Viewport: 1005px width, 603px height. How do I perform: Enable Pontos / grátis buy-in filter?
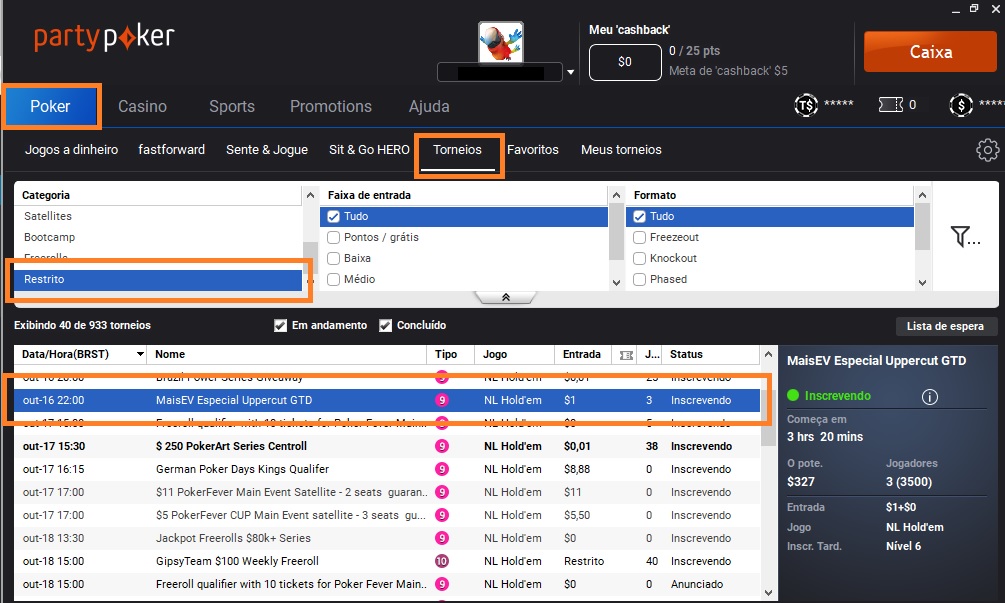coord(333,238)
